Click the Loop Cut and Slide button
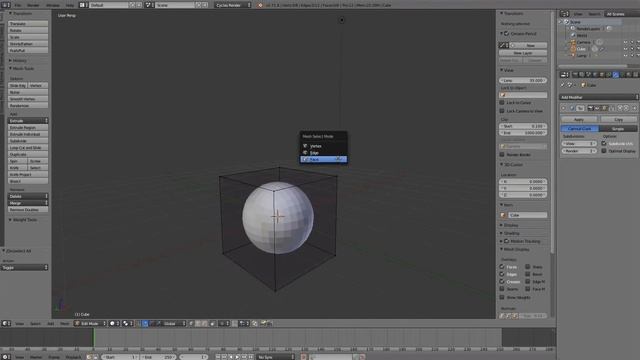Viewport: 640px width, 360px height. pyautogui.click(x=28, y=147)
